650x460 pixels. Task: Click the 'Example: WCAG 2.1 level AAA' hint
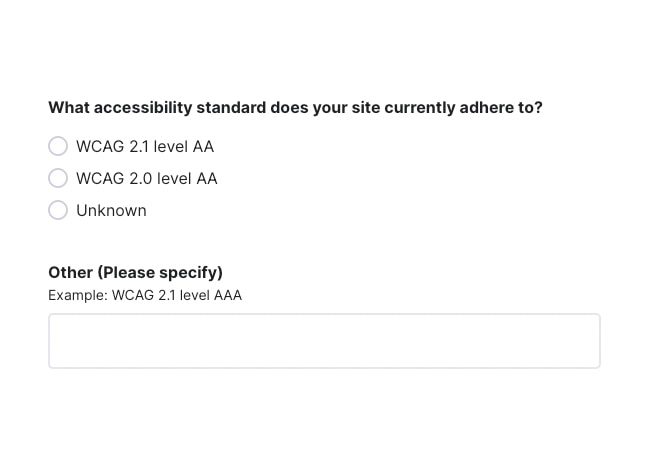(145, 295)
